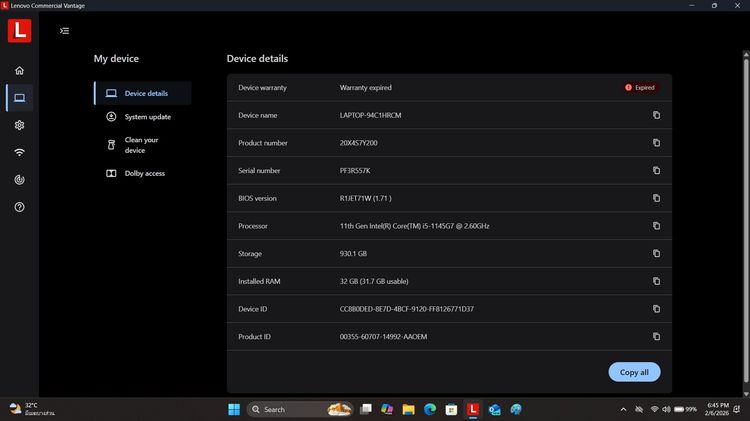Click storage value 930.1 GB
750x421 pixels.
[x=353, y=254]
